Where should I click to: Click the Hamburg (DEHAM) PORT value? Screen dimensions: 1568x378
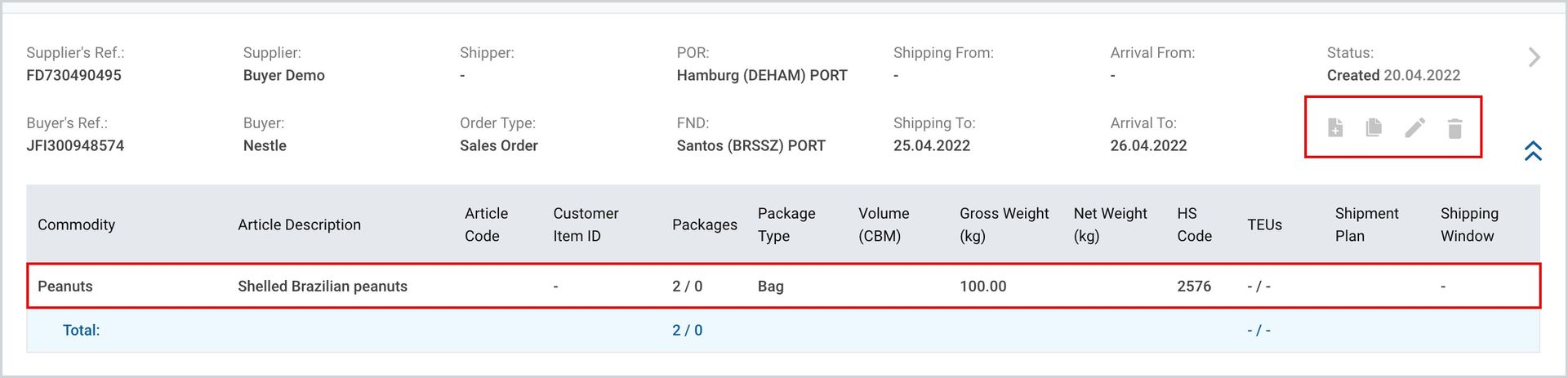pyautogui.click(x=762, y=75)
